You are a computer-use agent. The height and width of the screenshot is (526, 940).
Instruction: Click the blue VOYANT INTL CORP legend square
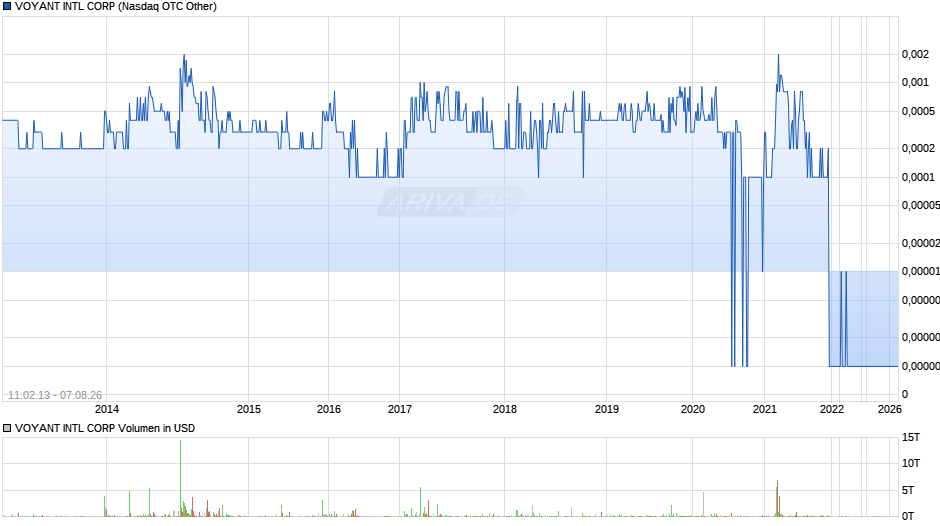pyautogui.click(x=7, y=7)
